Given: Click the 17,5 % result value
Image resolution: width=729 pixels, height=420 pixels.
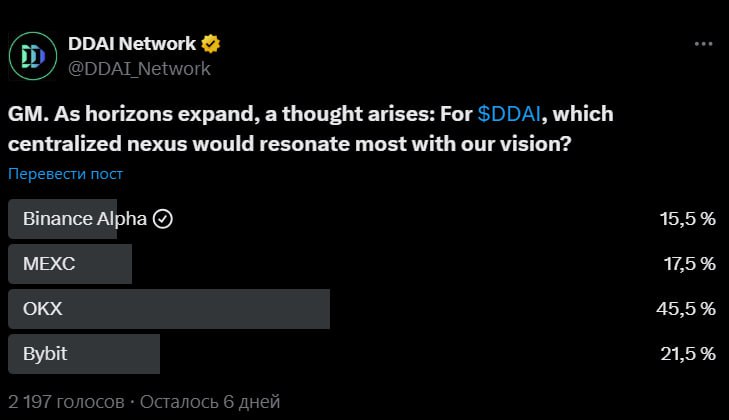Looking at the screenshot, I should [689, 264].
